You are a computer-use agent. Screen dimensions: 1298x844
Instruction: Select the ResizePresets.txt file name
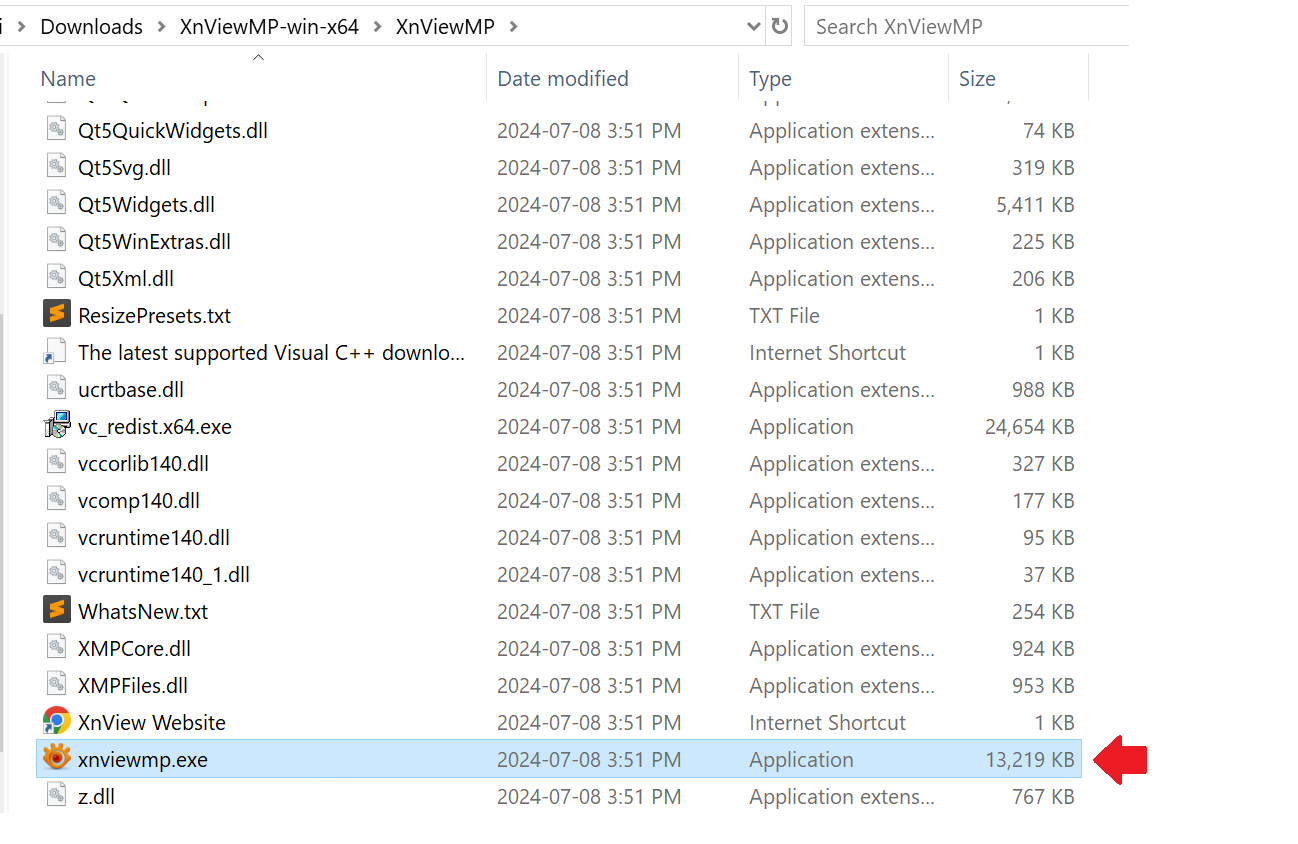pyautogui.click(x=154, y=316)
